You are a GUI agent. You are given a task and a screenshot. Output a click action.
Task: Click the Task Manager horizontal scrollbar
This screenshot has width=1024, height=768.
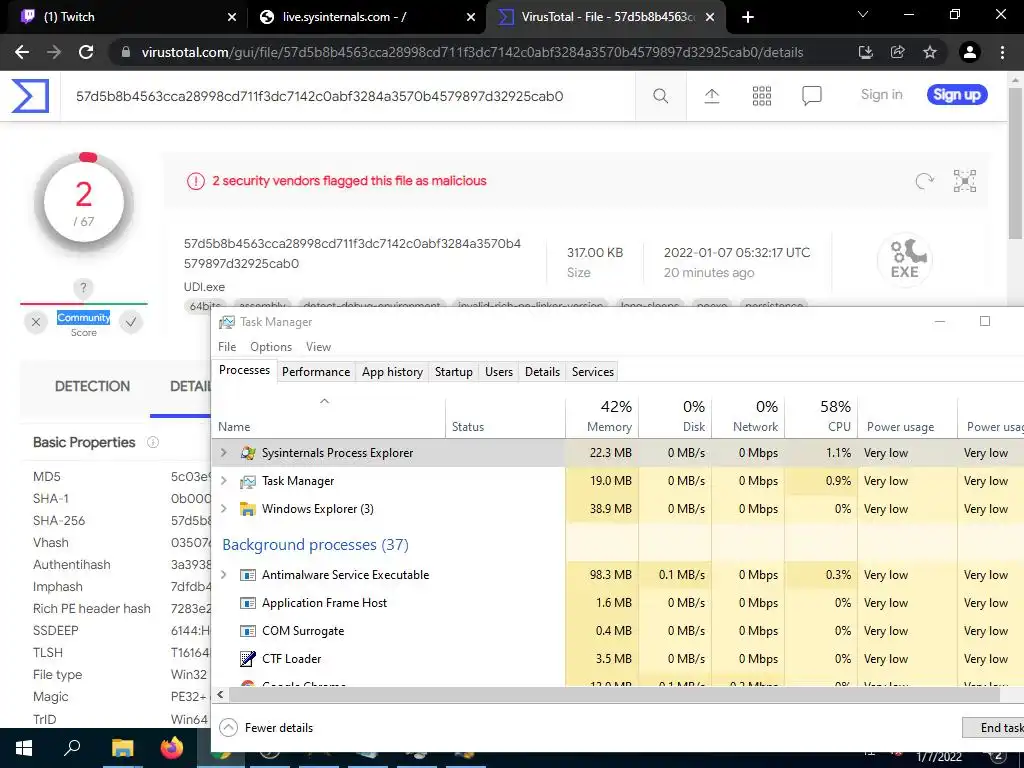click(614, 695)
